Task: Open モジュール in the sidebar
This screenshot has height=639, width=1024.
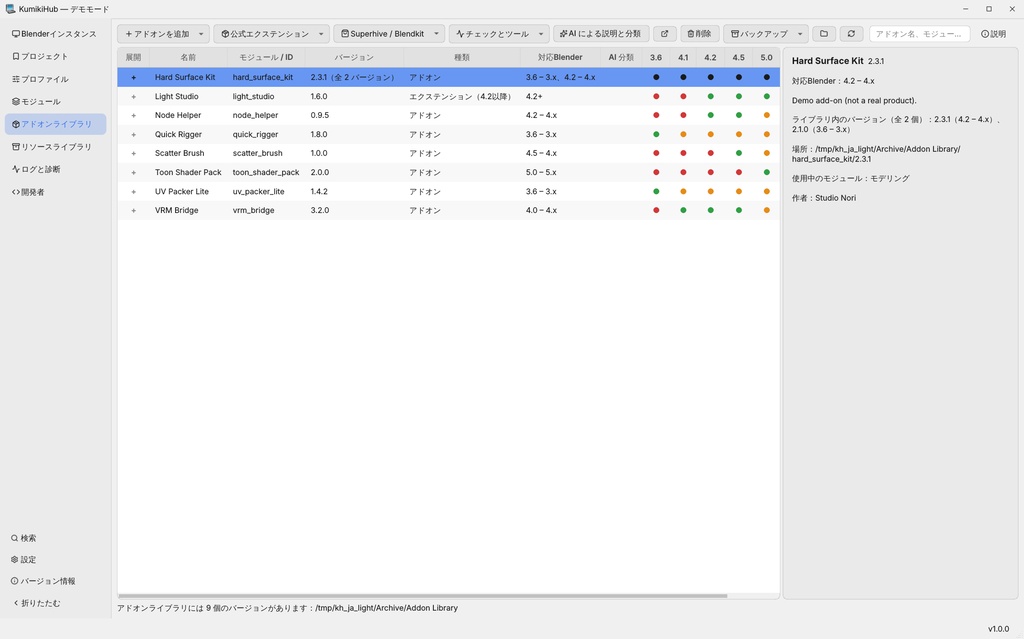Action: tap(55, 102)
